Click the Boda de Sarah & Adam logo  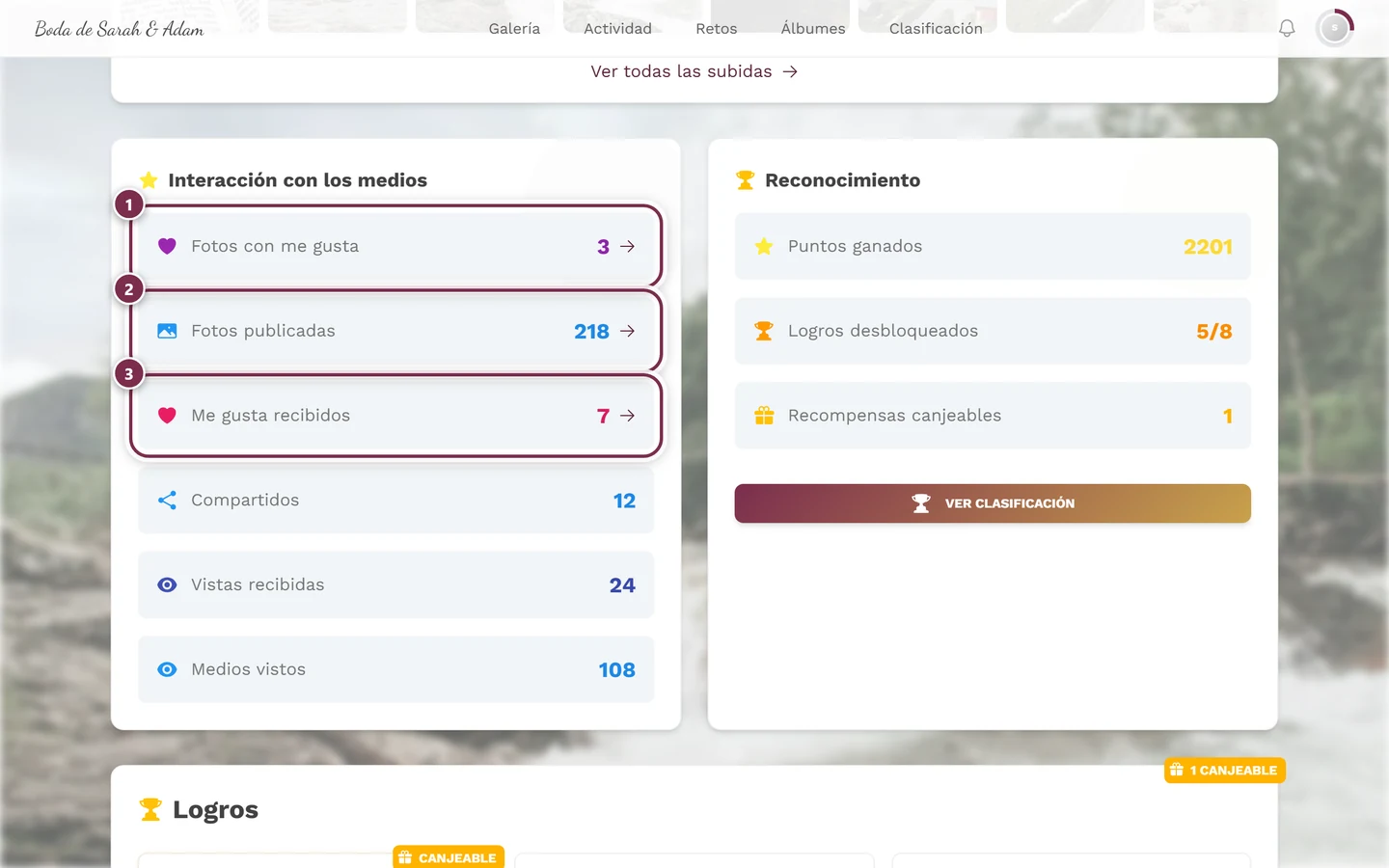[x=120, y=29]
